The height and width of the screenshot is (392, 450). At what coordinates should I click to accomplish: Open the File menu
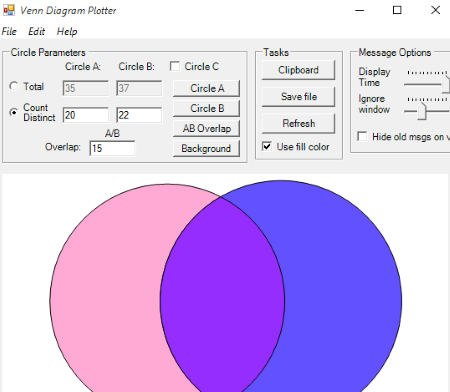tap(9, 32)
